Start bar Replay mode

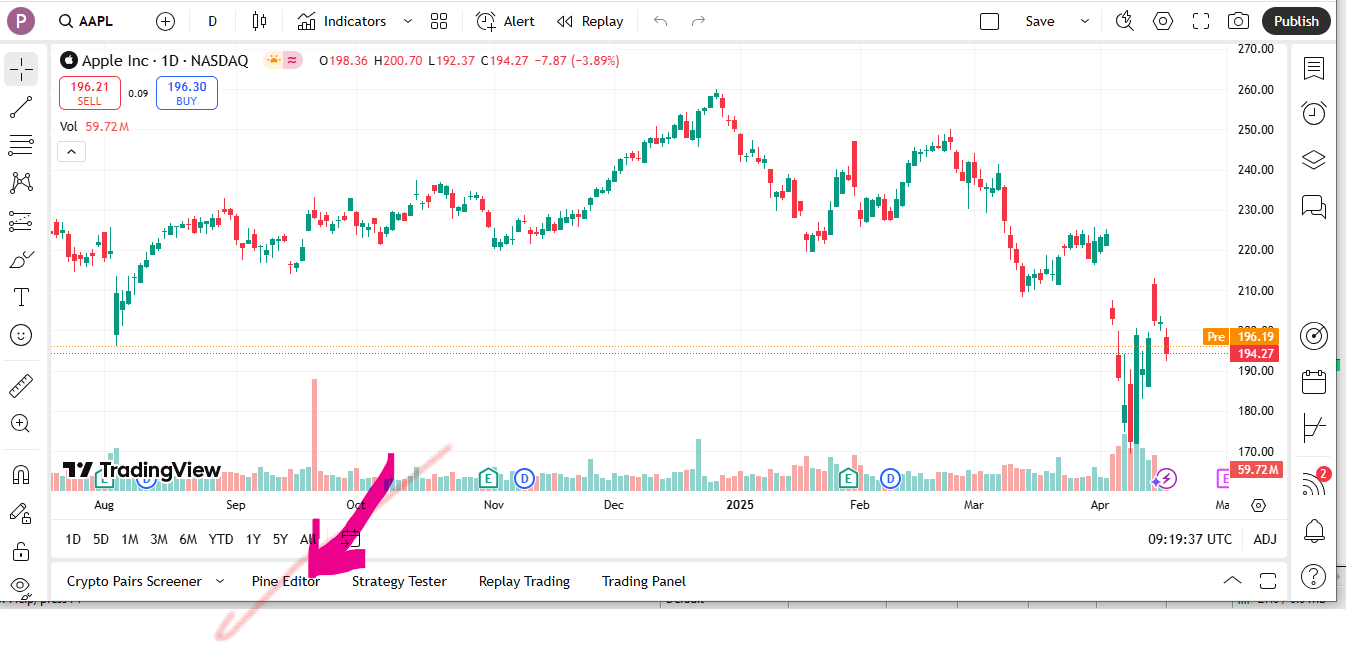point(590,21)
